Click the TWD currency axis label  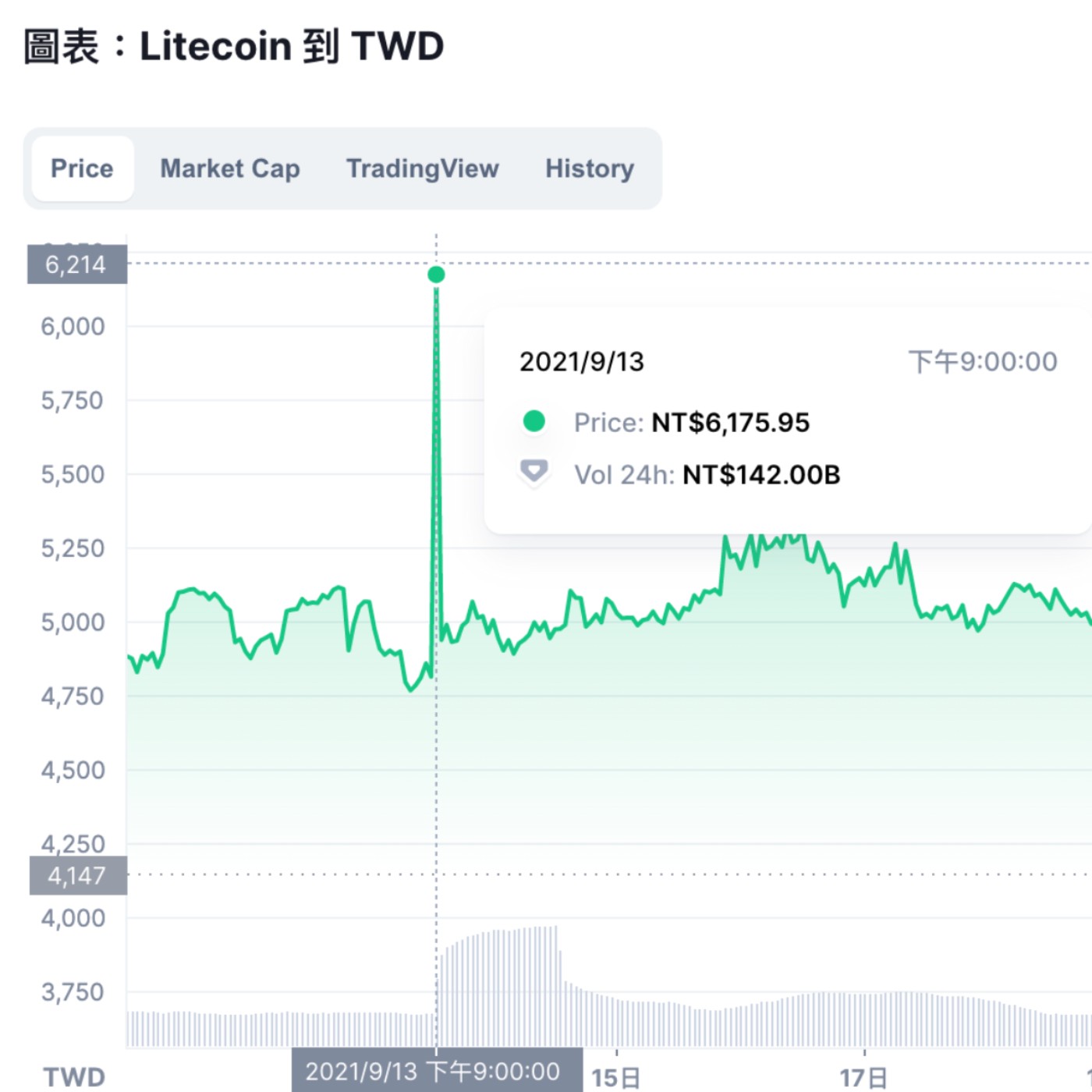74,1077
